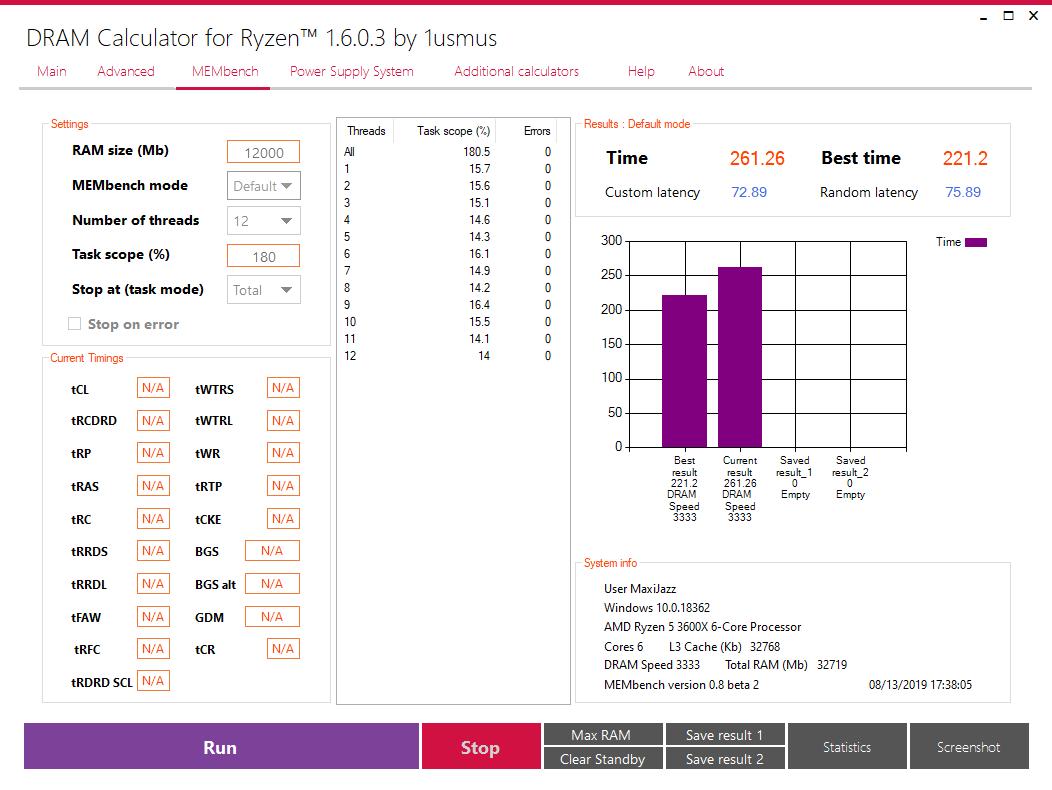This screenshot has width=1052, height=790.
Task: Open the Power Supply System tab
Action: coord(352,71)
